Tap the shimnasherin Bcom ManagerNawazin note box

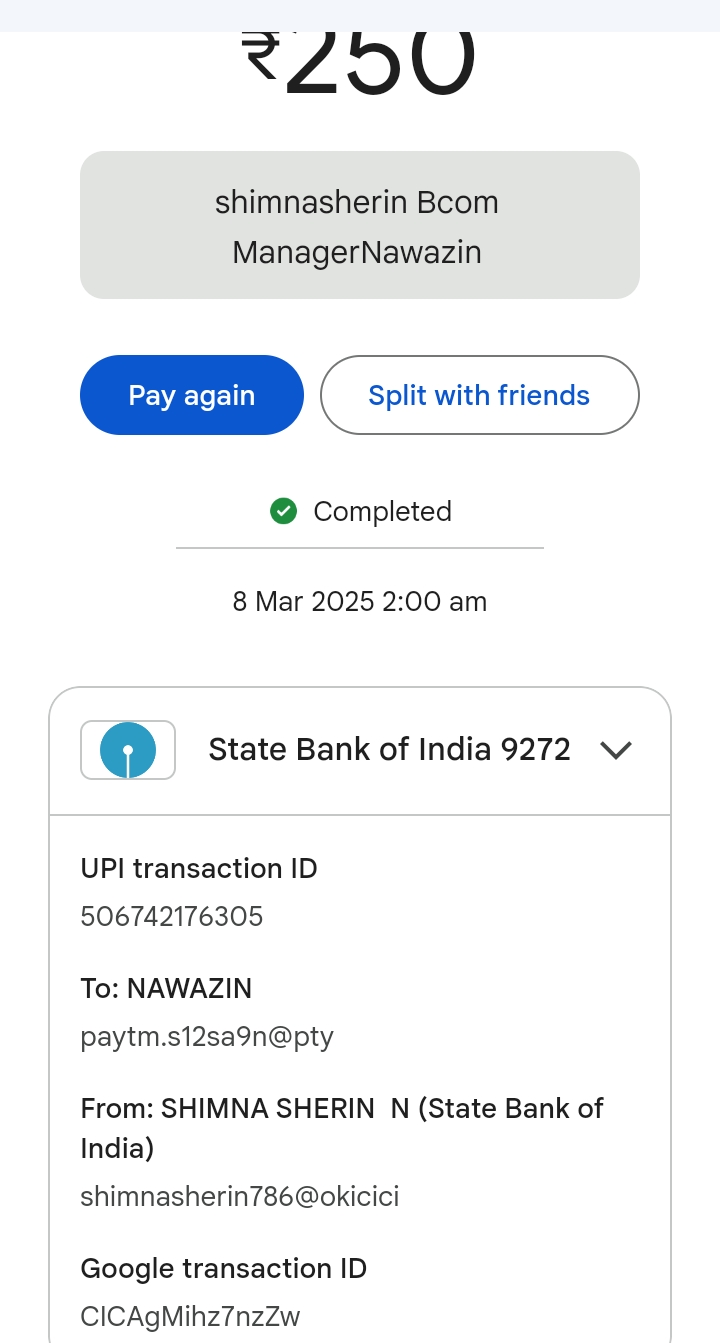coord(359,226)
